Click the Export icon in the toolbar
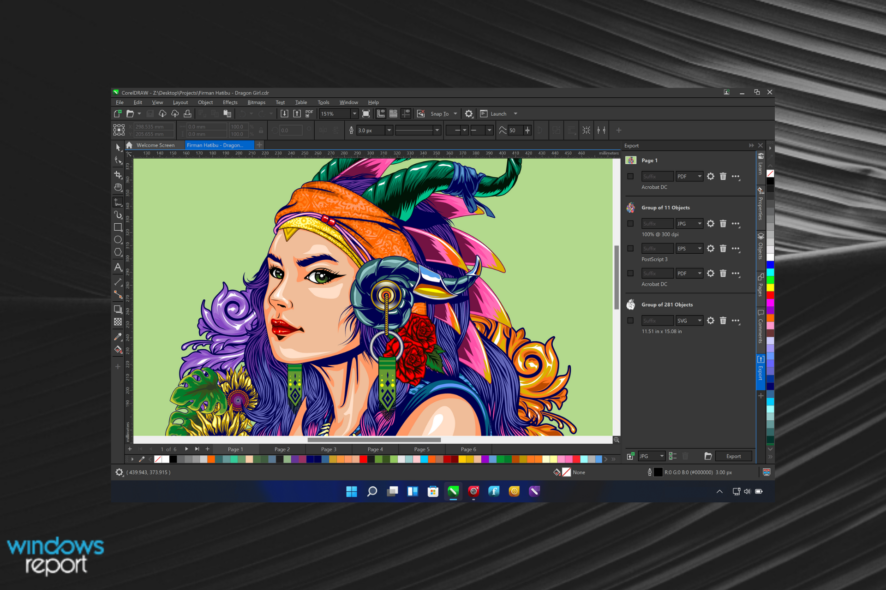886x590 pixels. click(x=297, y=114)
